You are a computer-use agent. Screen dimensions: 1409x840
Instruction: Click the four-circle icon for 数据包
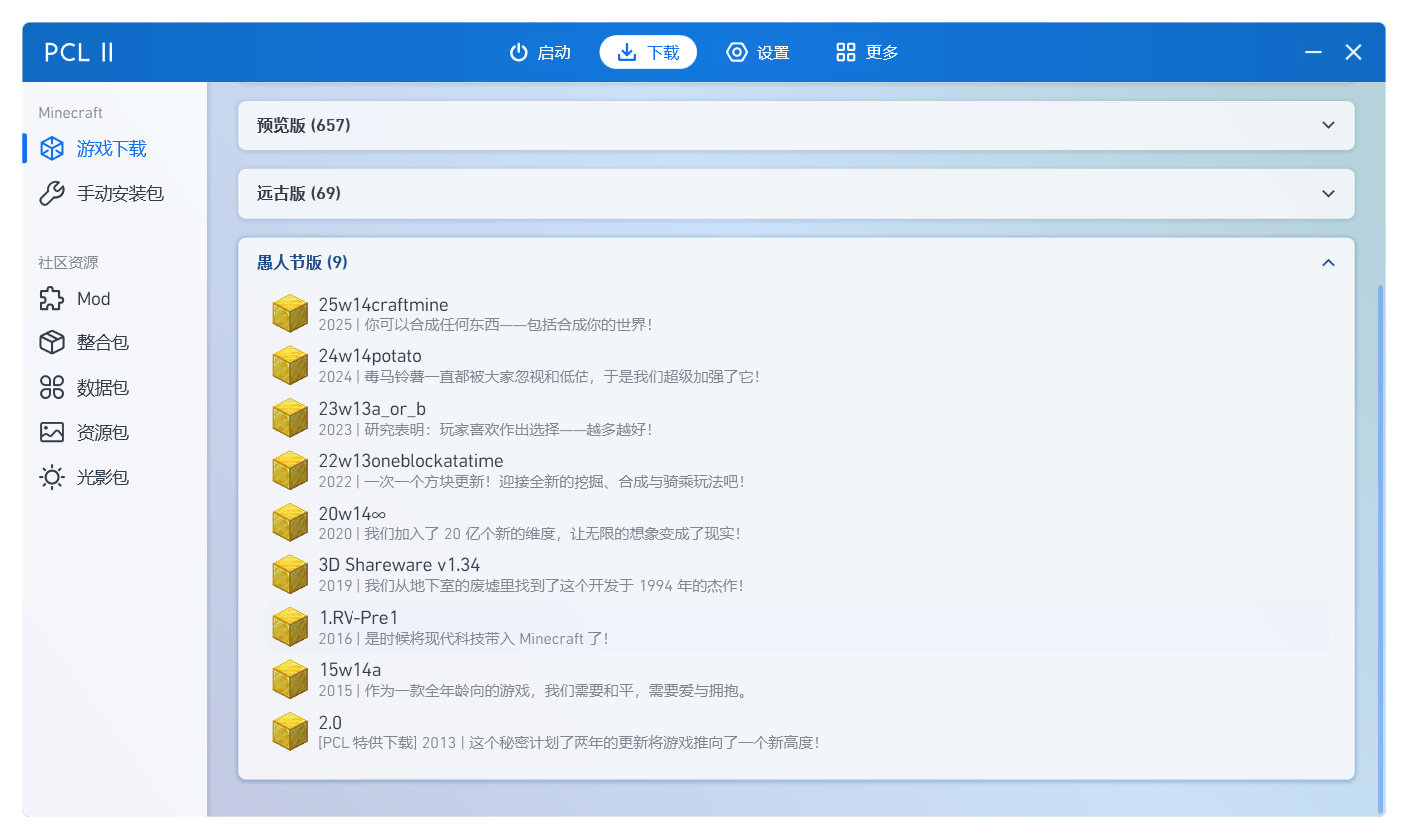pos(52,387)
